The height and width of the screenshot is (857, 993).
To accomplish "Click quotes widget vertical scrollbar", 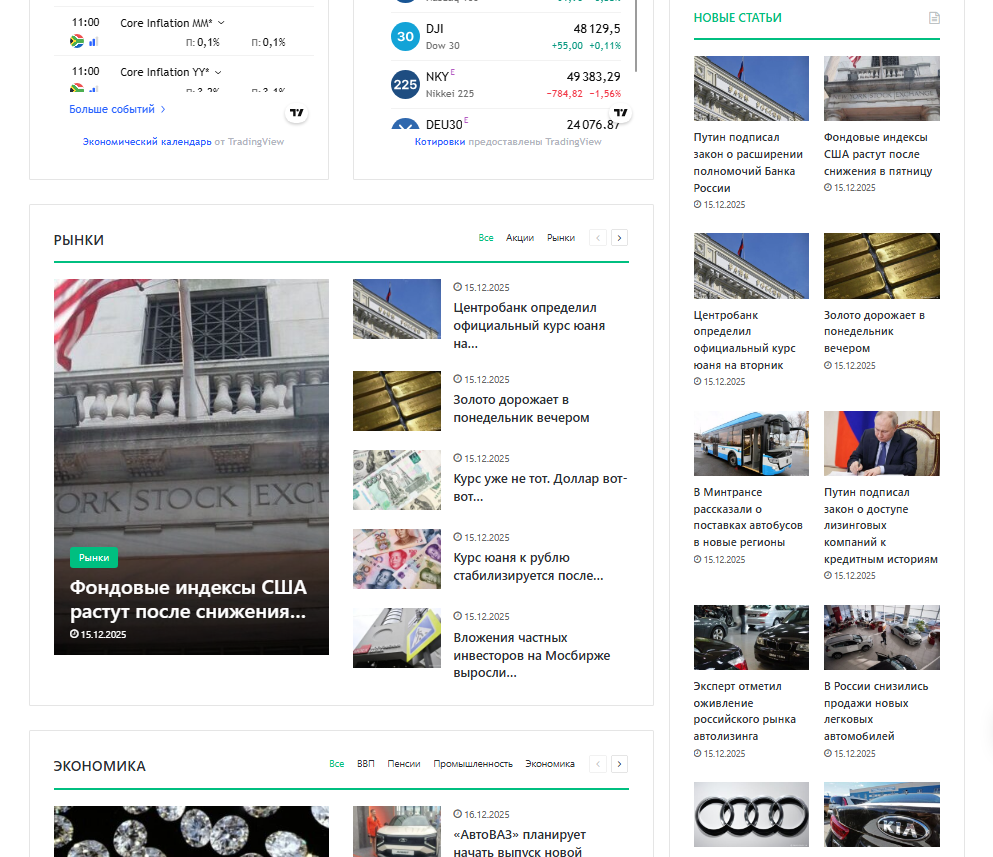I will tap(636, 35).
